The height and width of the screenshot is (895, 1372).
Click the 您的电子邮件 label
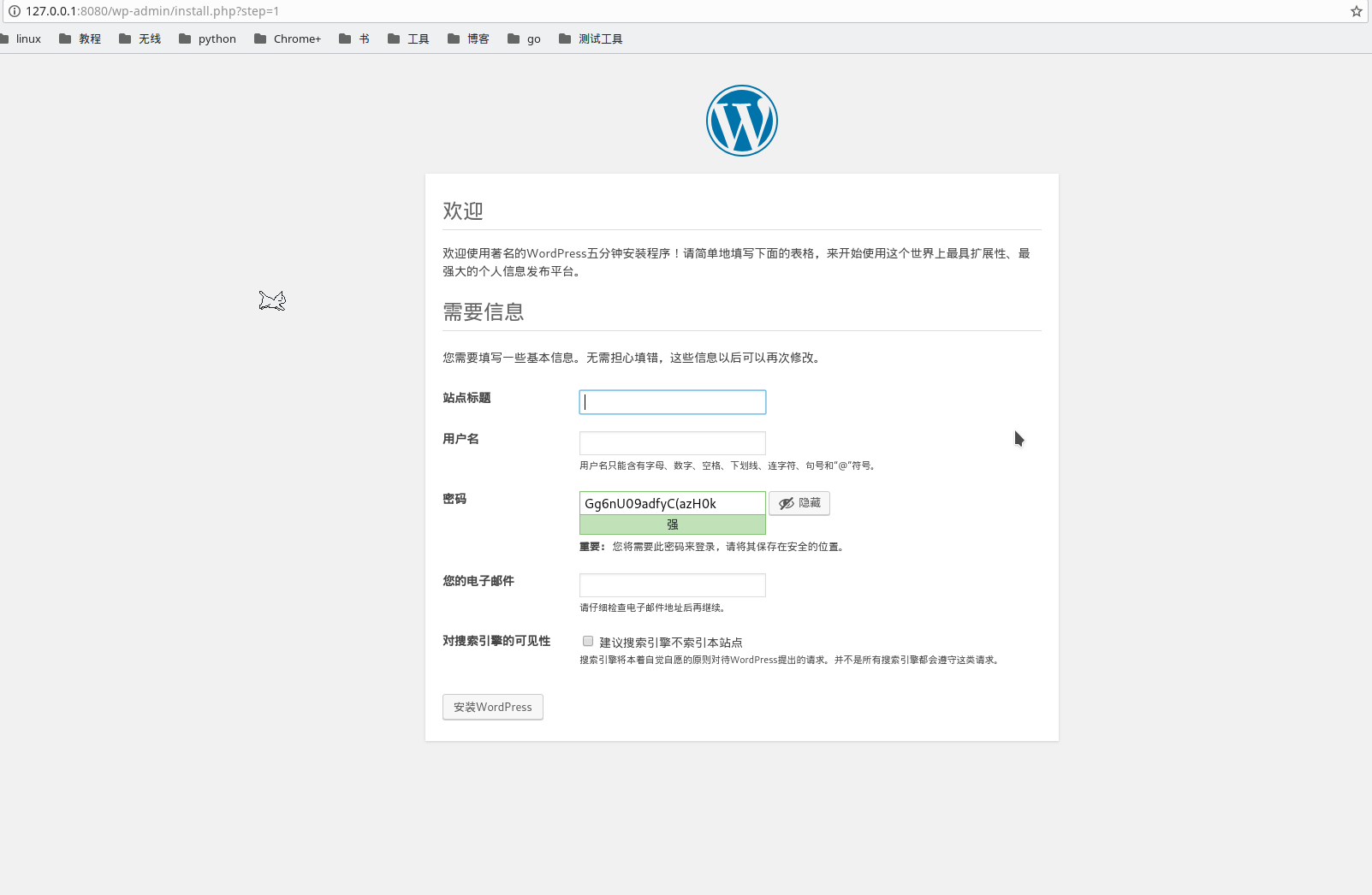pos(478,581)
